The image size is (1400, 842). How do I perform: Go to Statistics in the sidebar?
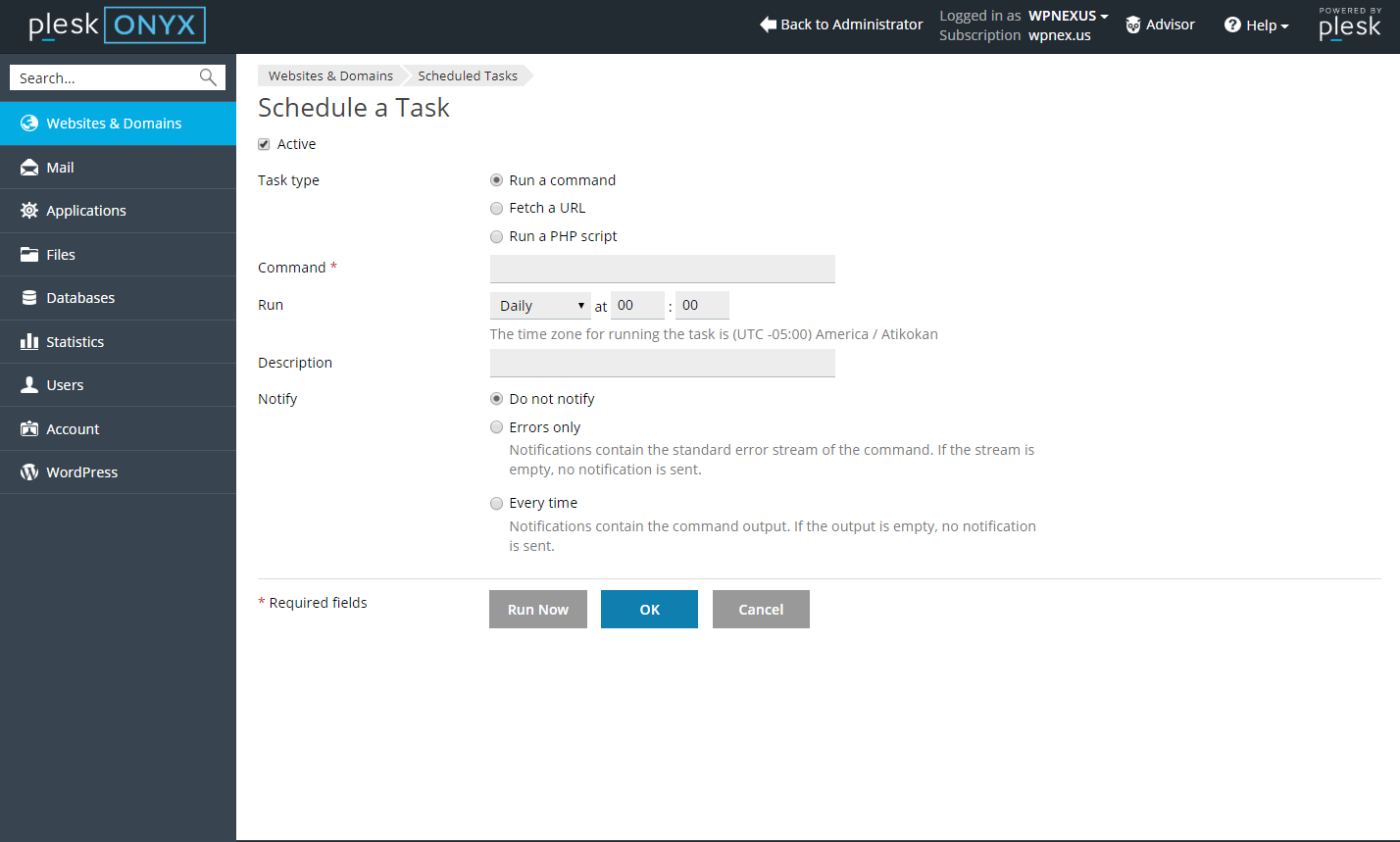coord(118,342)
